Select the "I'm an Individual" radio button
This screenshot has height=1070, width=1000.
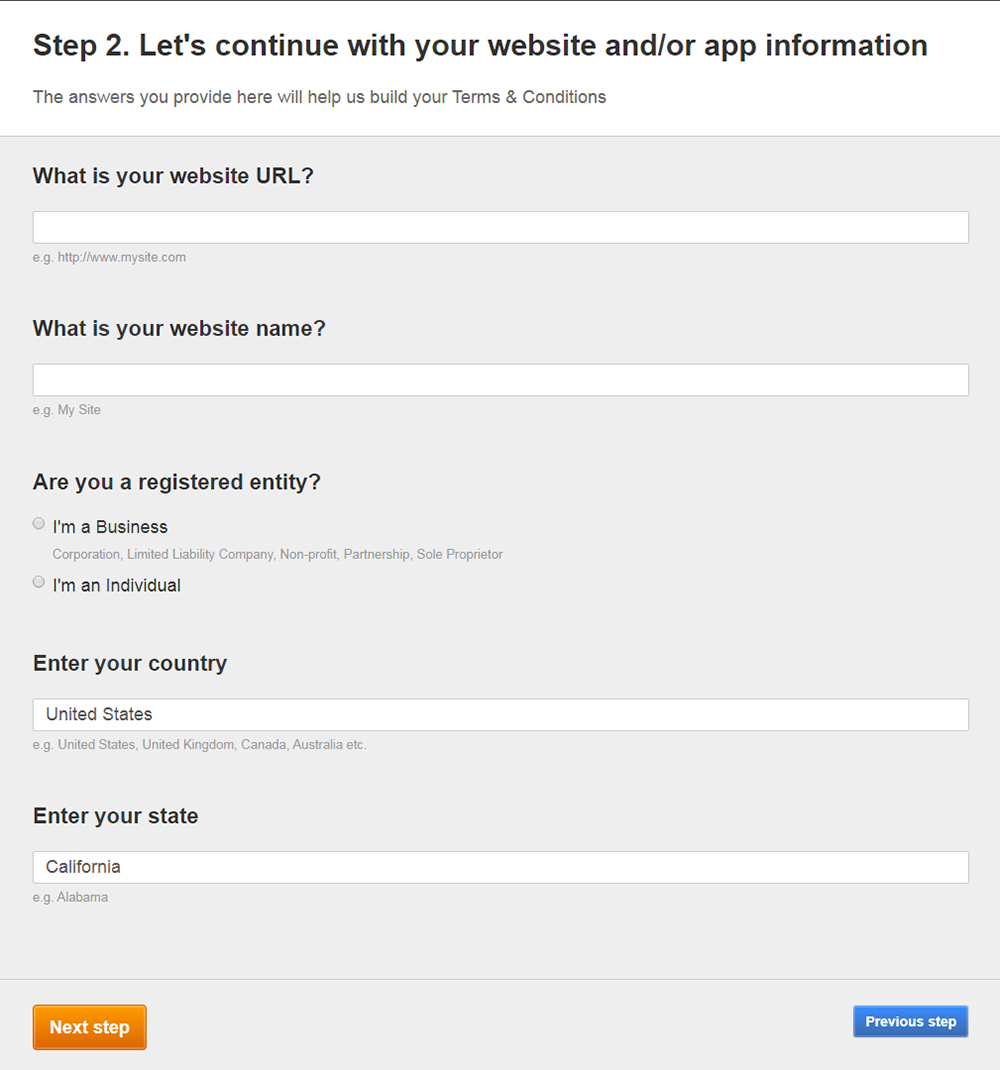38,581
